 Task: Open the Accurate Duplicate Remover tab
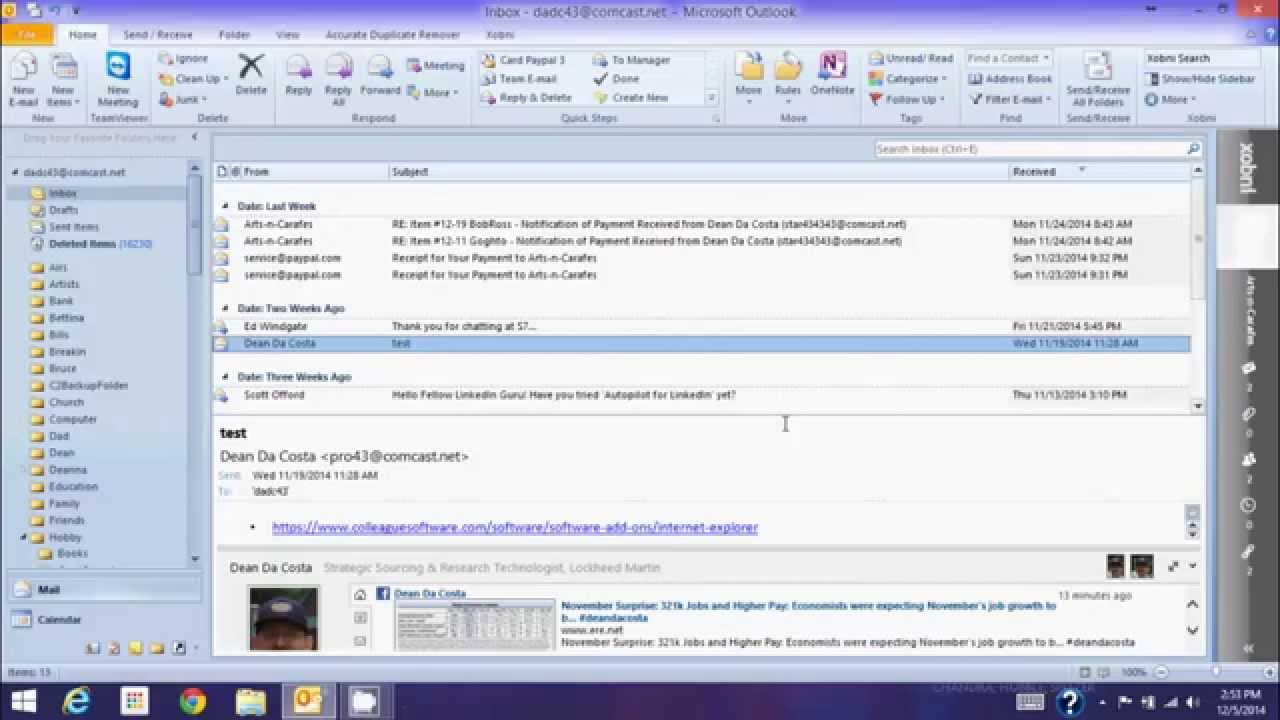[392, 34]
